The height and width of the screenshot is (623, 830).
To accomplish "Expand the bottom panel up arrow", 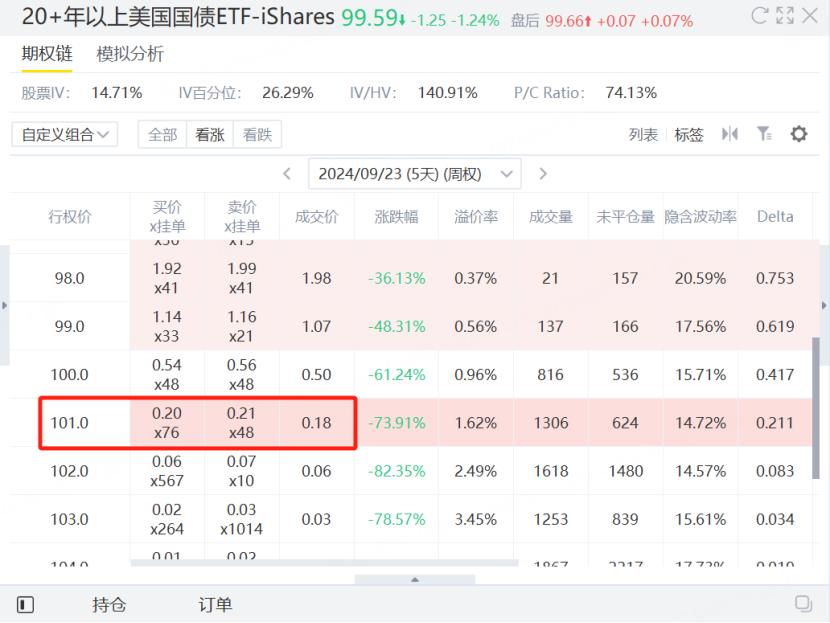I will pyautogui.click(x=415, y=580).
